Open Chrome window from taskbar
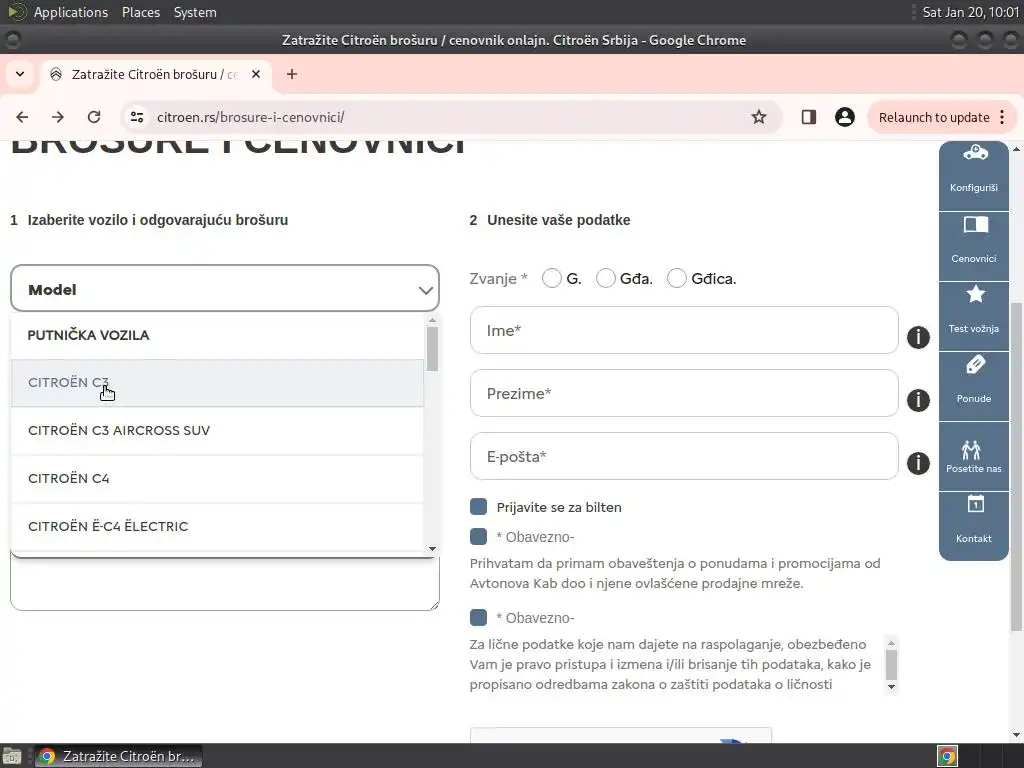Screen dimensions: 1024x768 [x=118, y=756]
